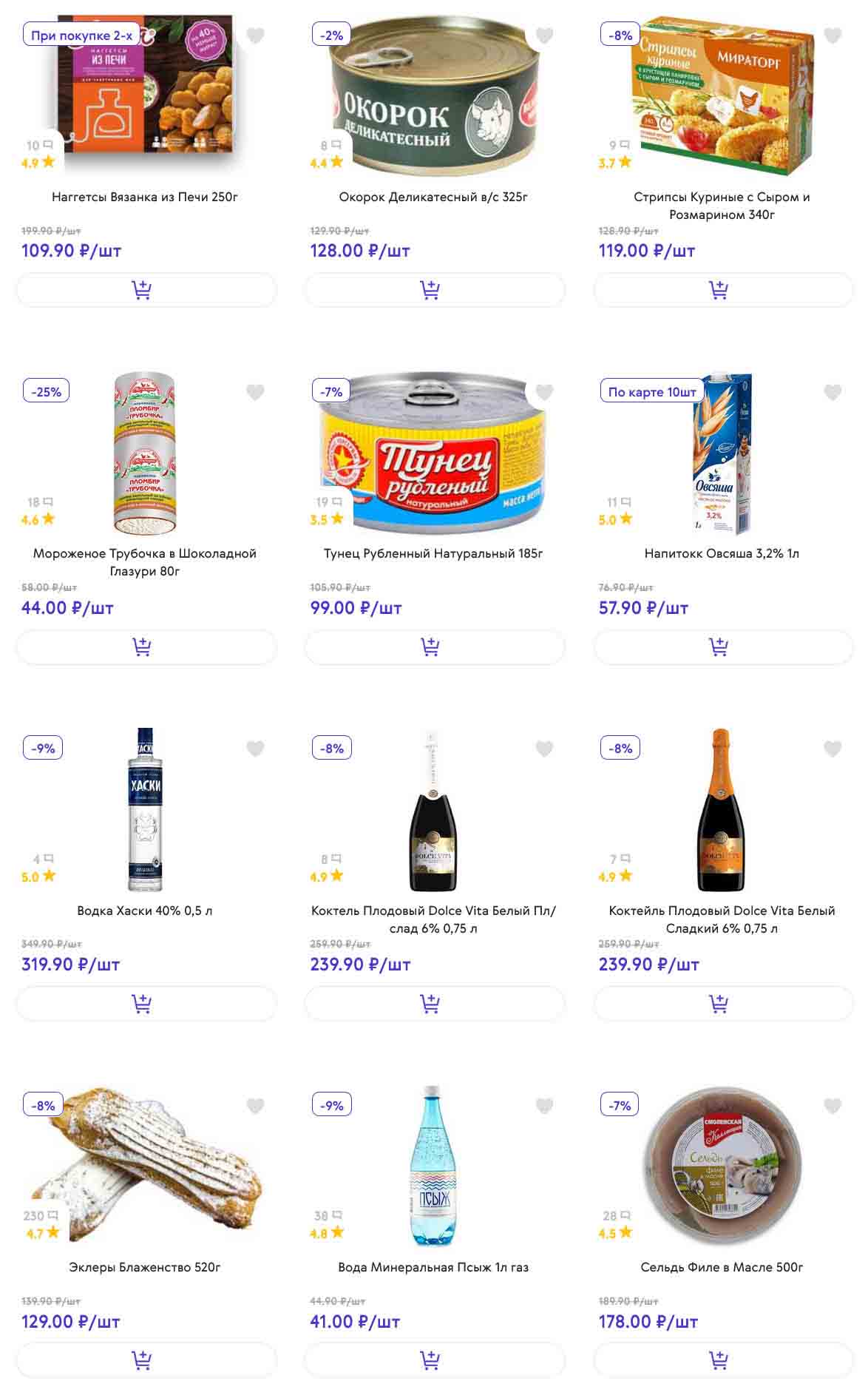Open the 230 reviews count on Эклеры
This screenshot has width=868, height=1398.
click(x=40, y=1215)
